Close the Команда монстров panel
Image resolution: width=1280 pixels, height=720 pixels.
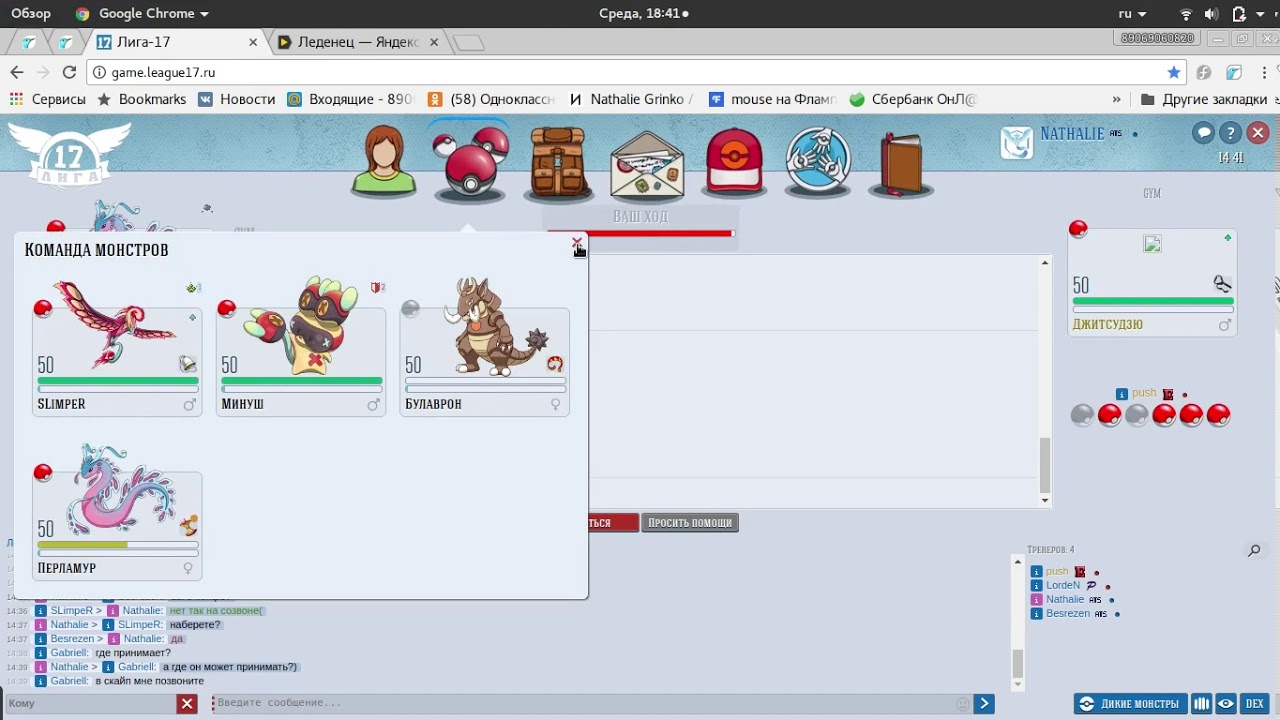(x=576, y=243)
